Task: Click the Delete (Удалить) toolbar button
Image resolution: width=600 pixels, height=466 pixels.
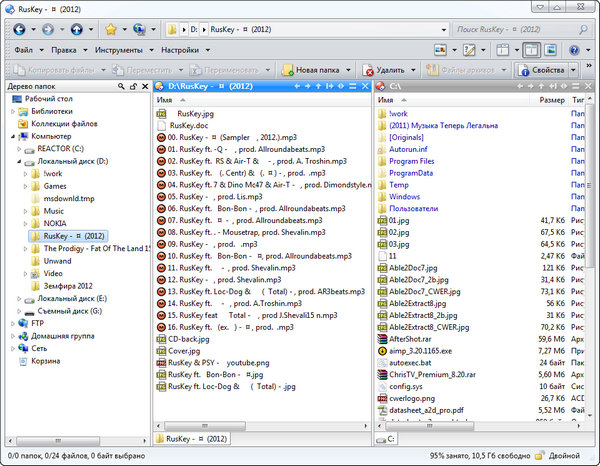Action: pos(385,70)
